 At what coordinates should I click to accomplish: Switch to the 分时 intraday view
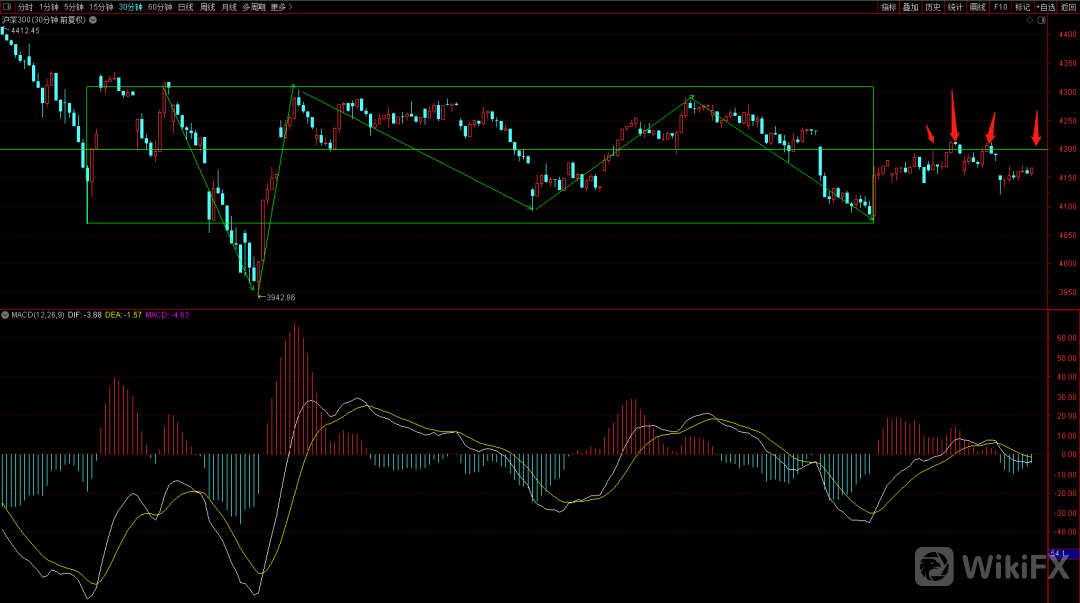tap(25, 7)
